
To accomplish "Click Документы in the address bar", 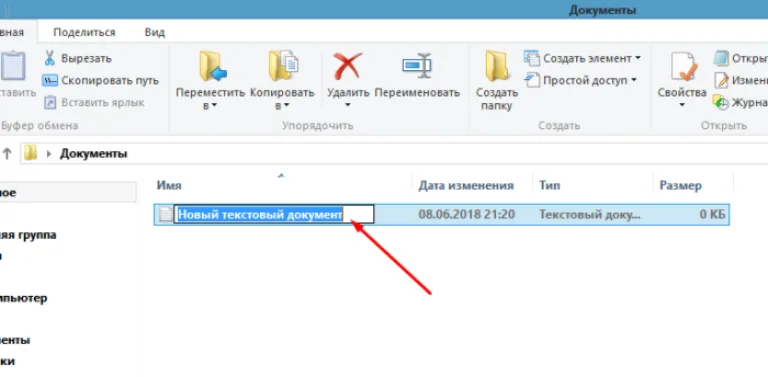I will point(94,154).
